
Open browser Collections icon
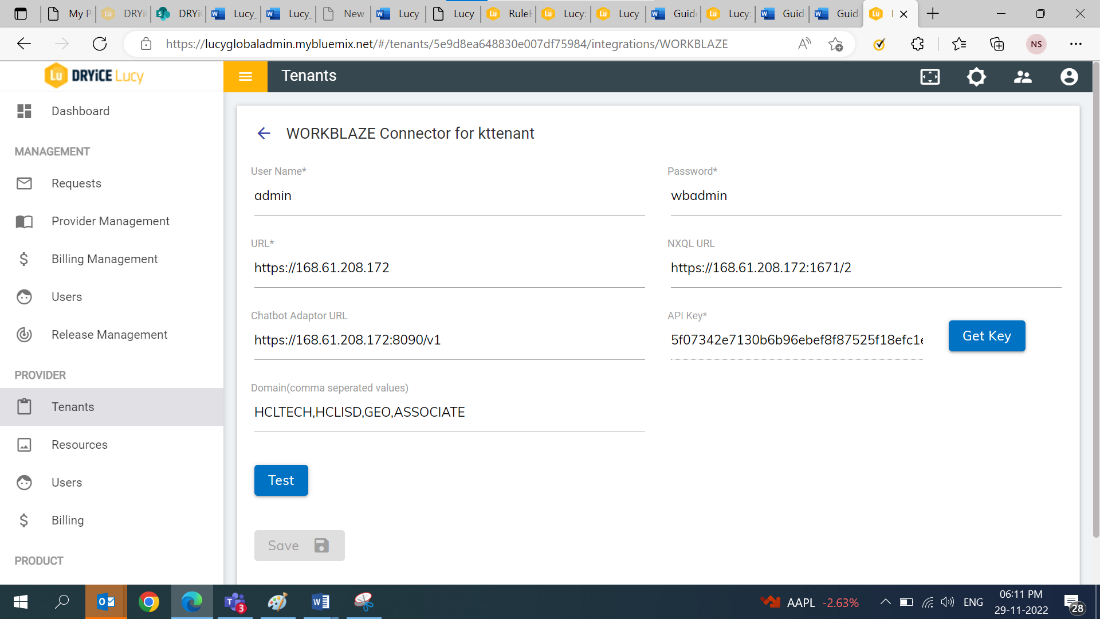[x=997, y=44]
